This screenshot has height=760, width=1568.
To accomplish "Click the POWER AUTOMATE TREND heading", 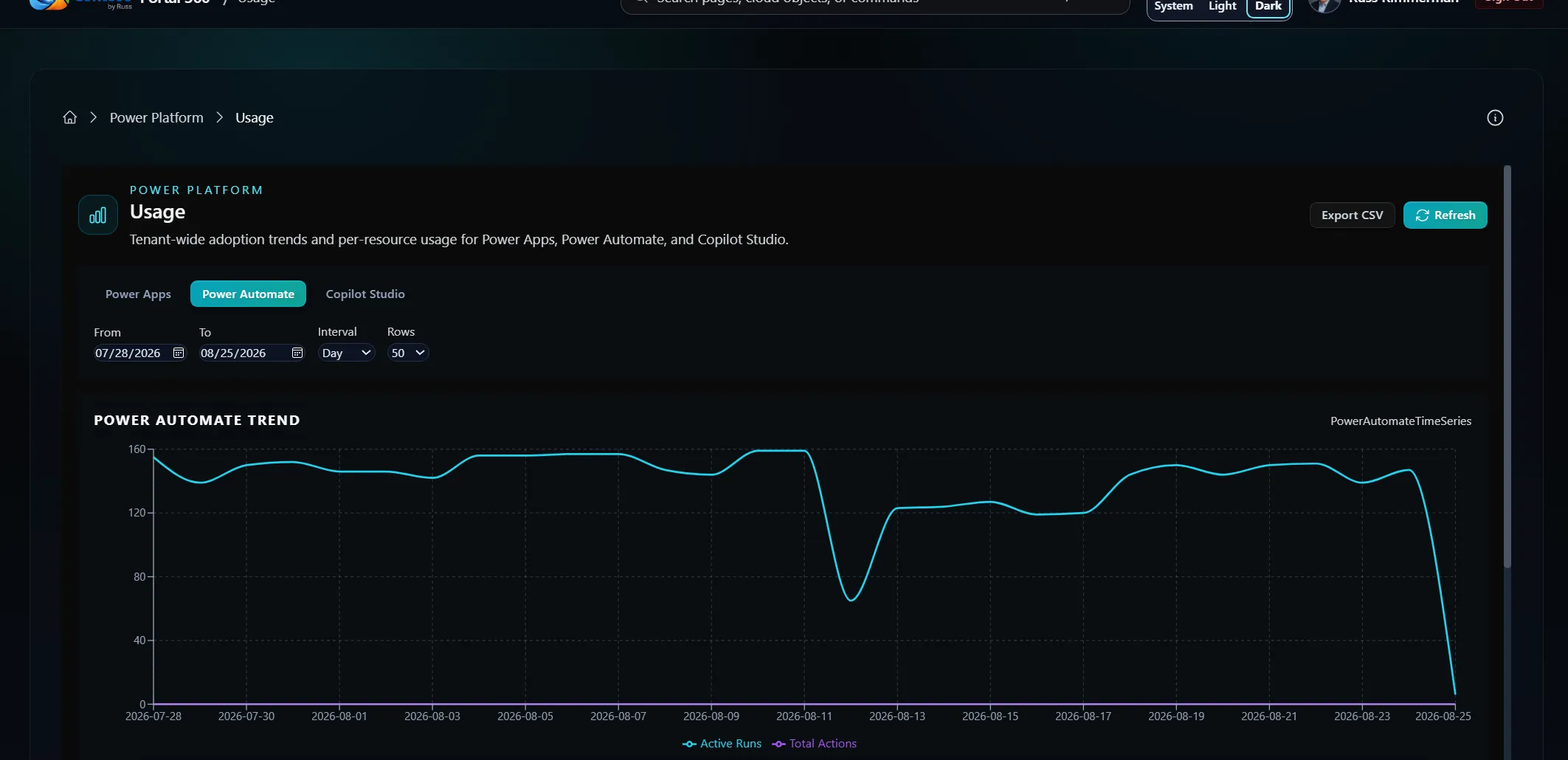I will click(x=197, y=420).
